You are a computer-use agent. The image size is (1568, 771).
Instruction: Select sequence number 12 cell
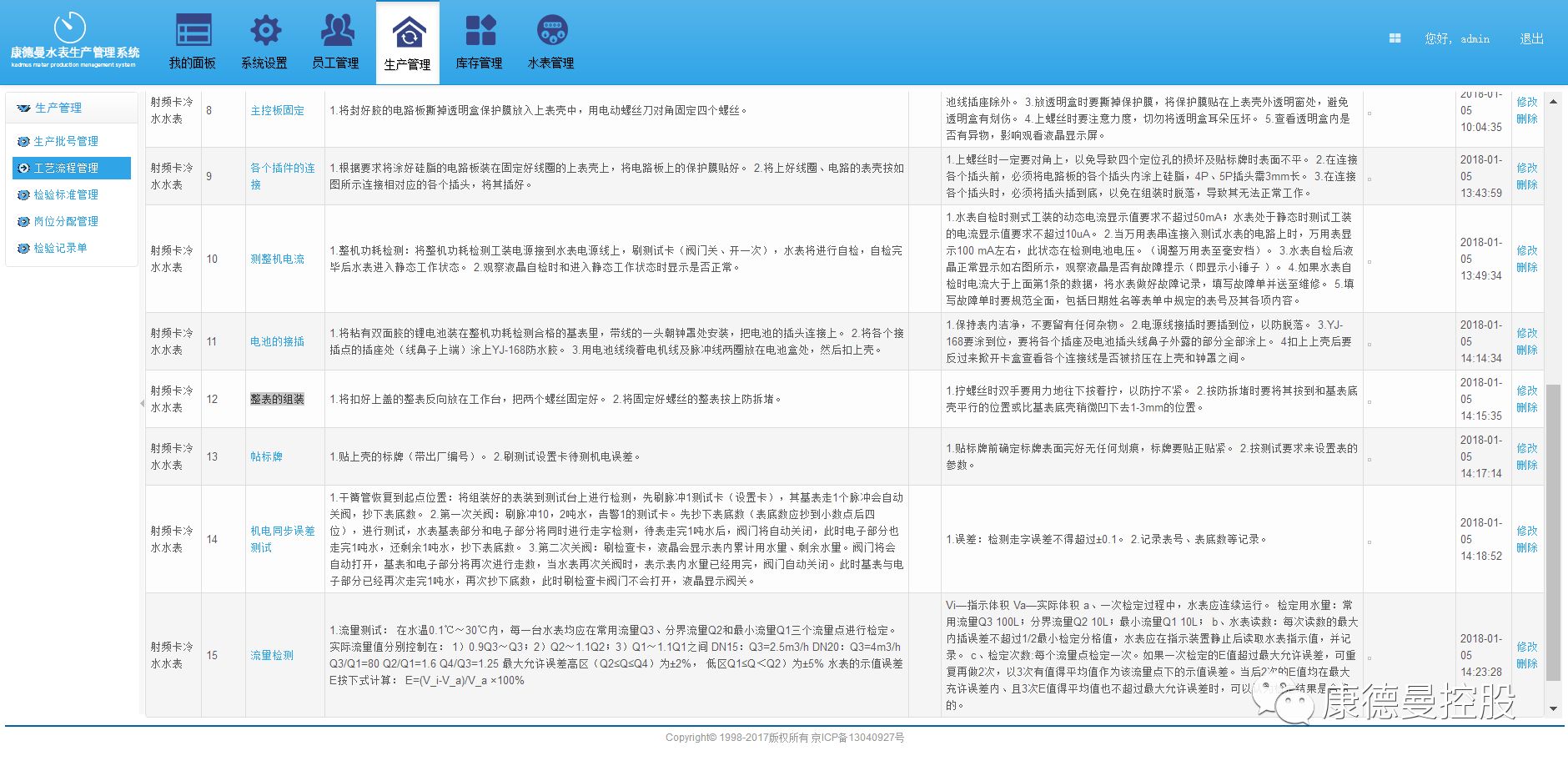224,399
